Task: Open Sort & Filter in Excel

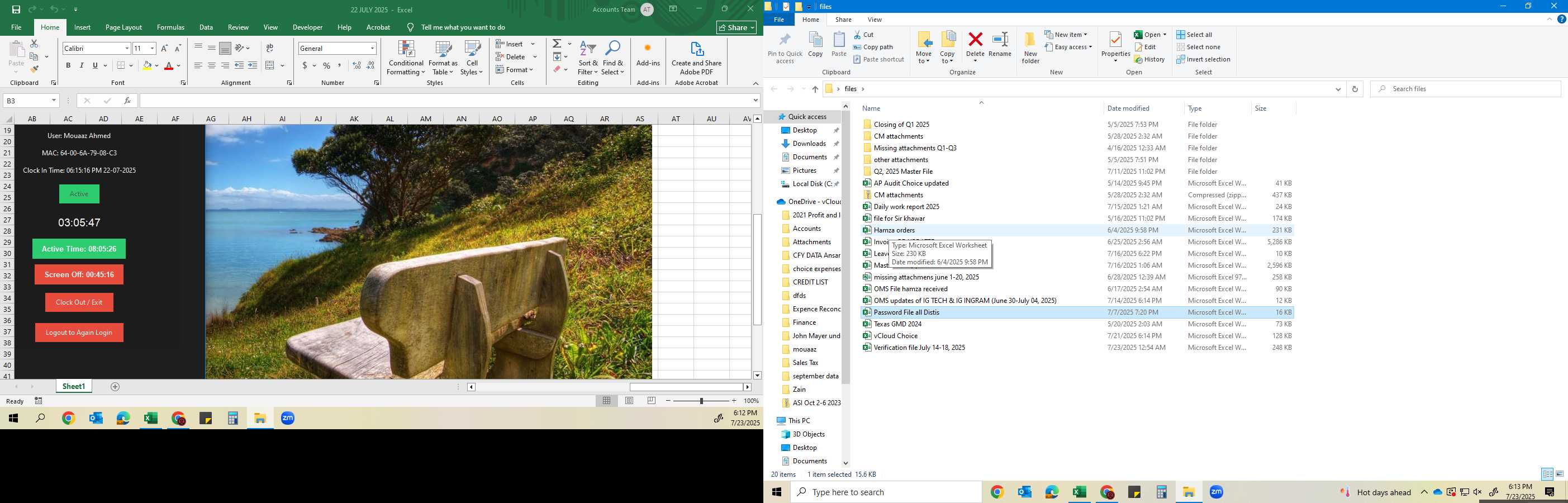Action: tap(588, 58)
